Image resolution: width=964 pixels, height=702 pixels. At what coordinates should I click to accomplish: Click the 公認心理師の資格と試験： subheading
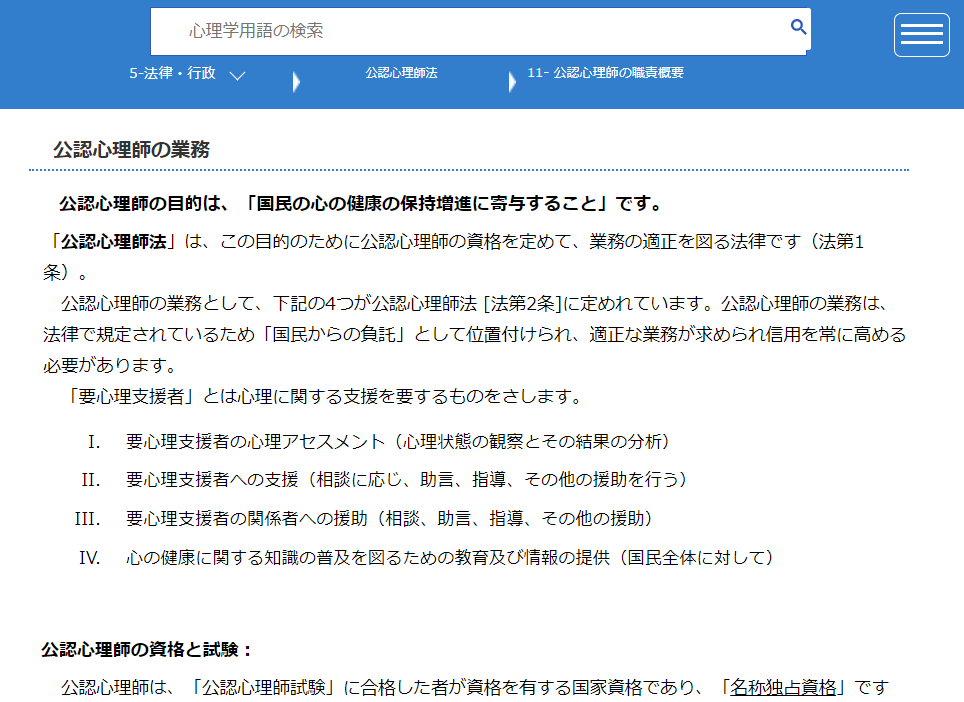pos(147,650)
